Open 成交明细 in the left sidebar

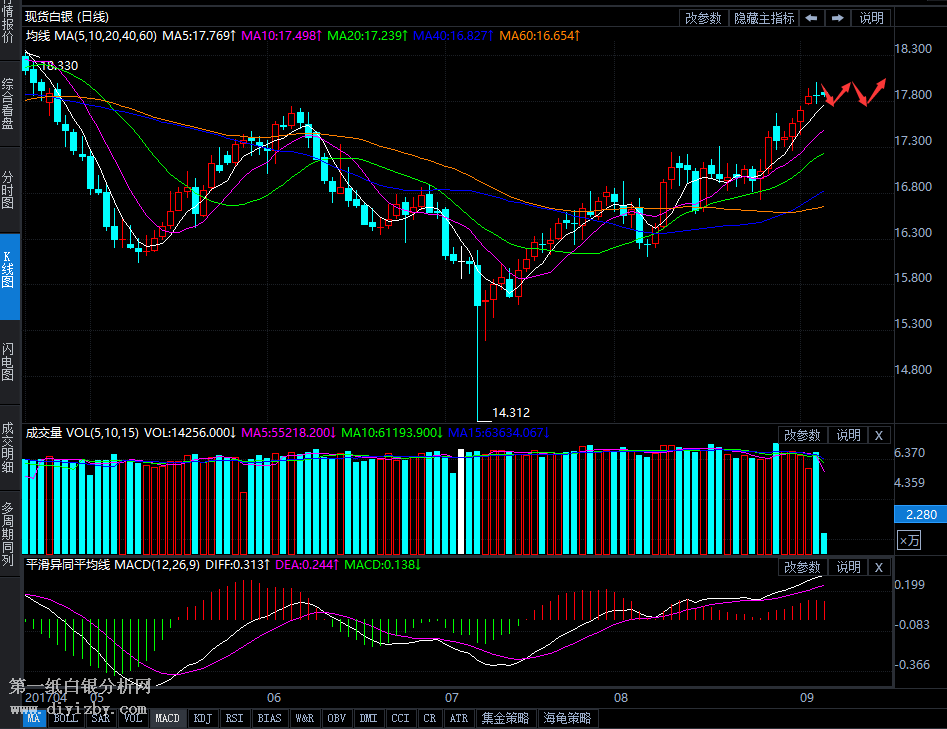tap(9, 447)
